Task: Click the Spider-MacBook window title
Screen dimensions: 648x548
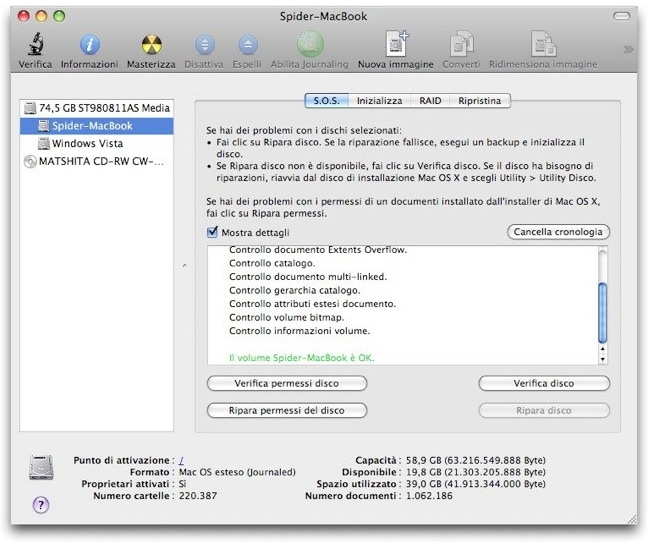Action: (x=323, y=16)
